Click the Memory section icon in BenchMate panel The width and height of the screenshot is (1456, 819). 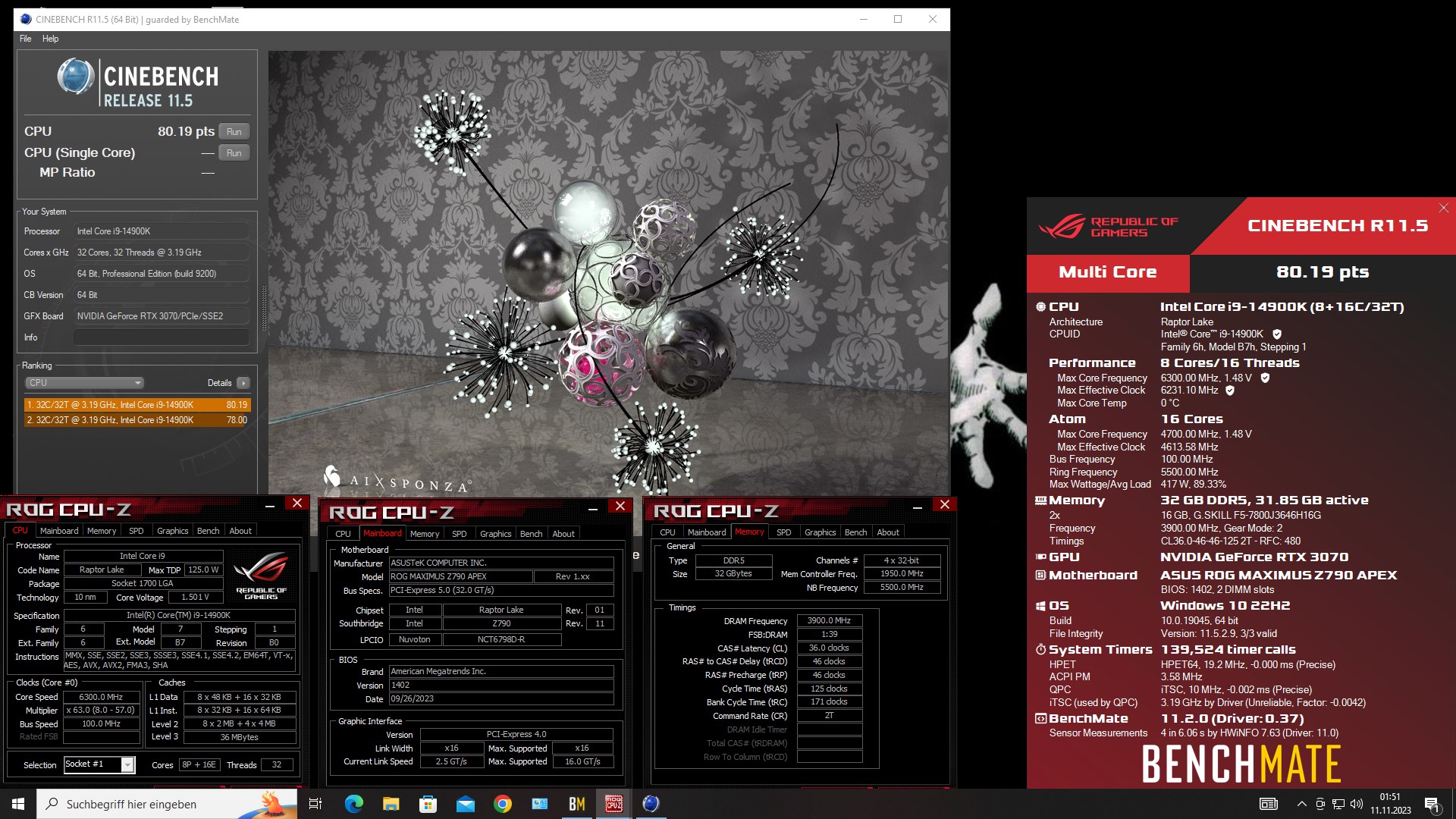point(1040,500)
